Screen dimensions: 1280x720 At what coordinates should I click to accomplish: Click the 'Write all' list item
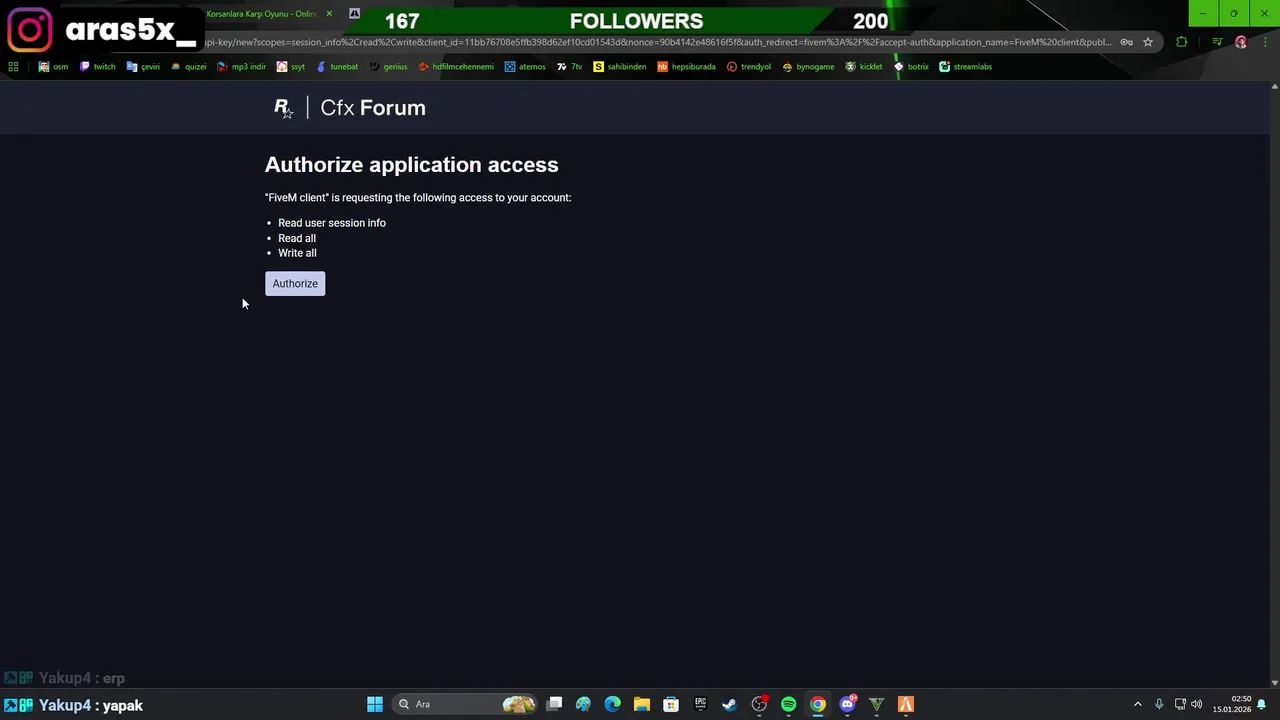click(297, 253)
